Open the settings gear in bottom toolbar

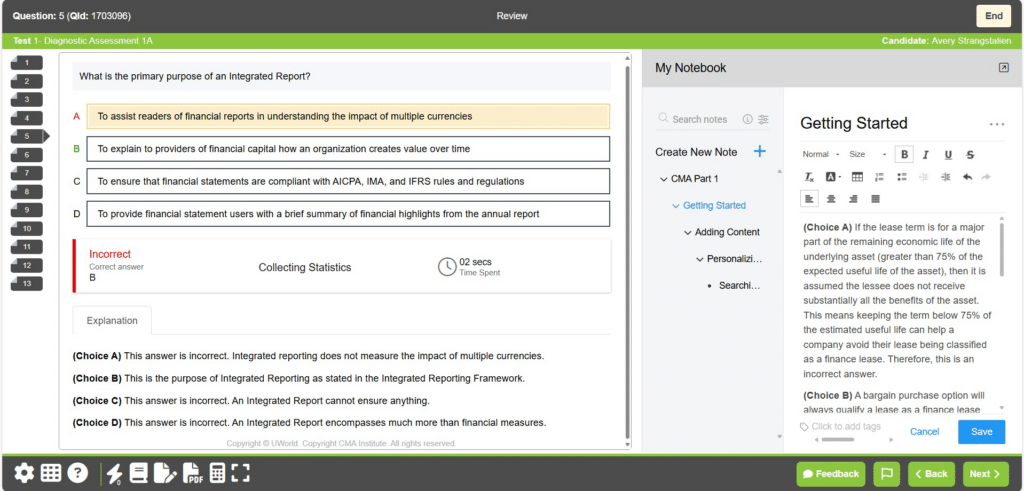(24, 473)
